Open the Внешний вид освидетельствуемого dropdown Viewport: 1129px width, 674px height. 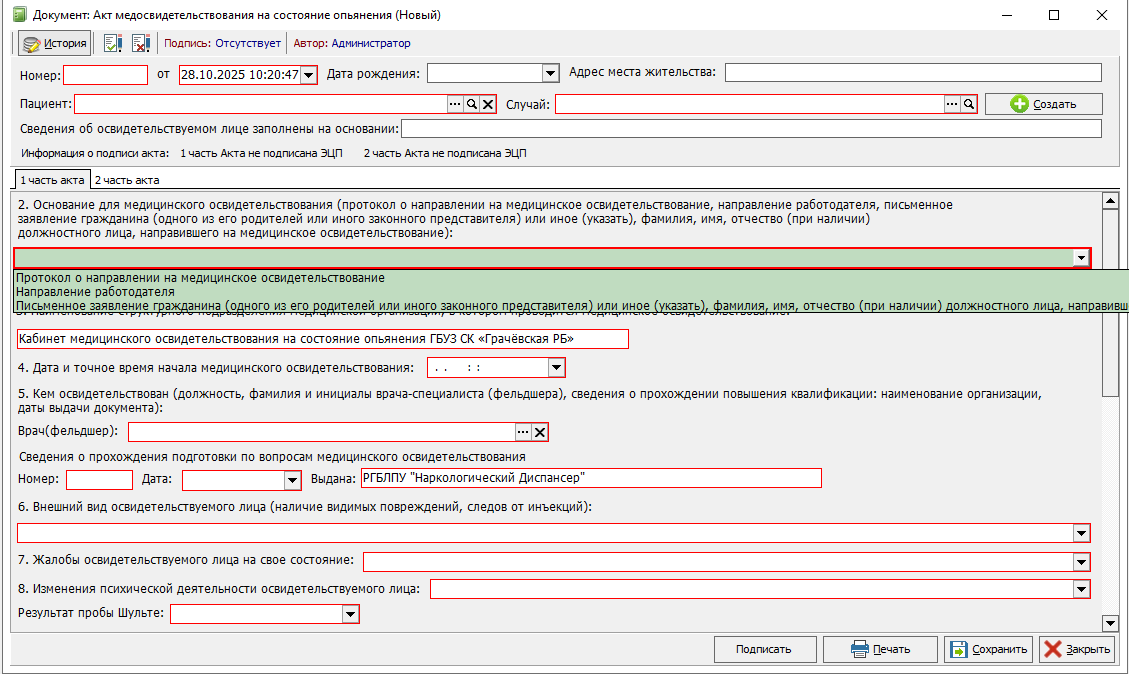pos(1081,533)
